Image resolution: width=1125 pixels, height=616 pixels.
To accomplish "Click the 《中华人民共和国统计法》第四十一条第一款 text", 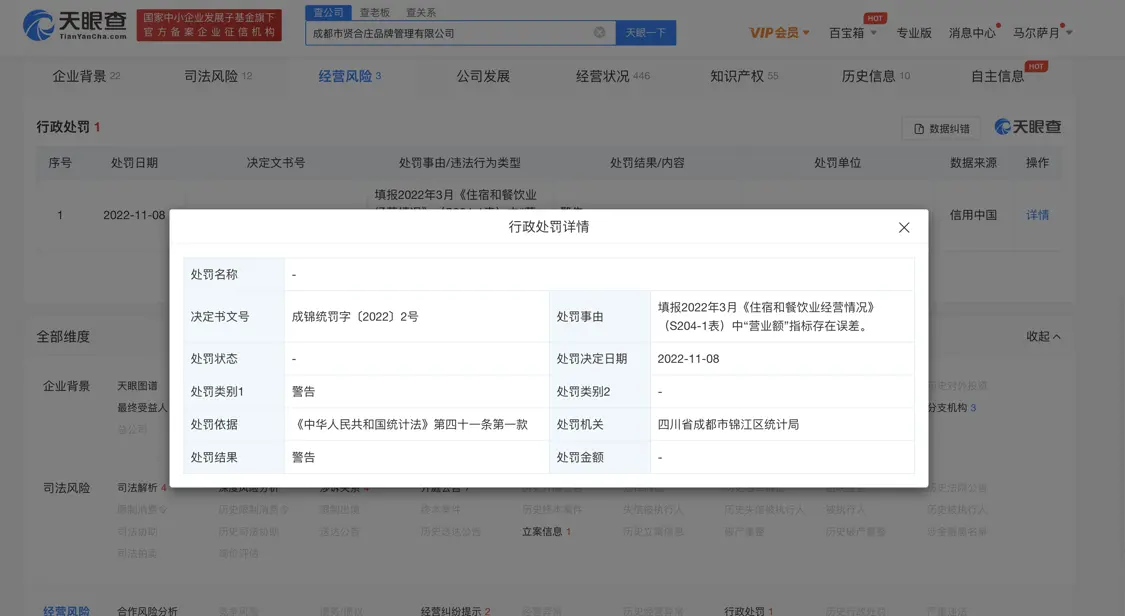I will (x=410, y=425).
